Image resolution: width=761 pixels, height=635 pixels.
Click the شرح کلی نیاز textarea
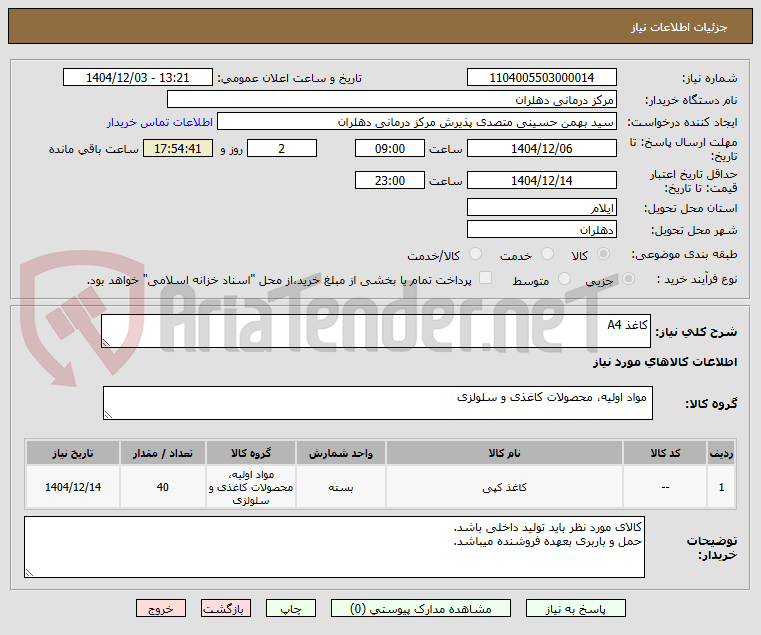[376, 331]
